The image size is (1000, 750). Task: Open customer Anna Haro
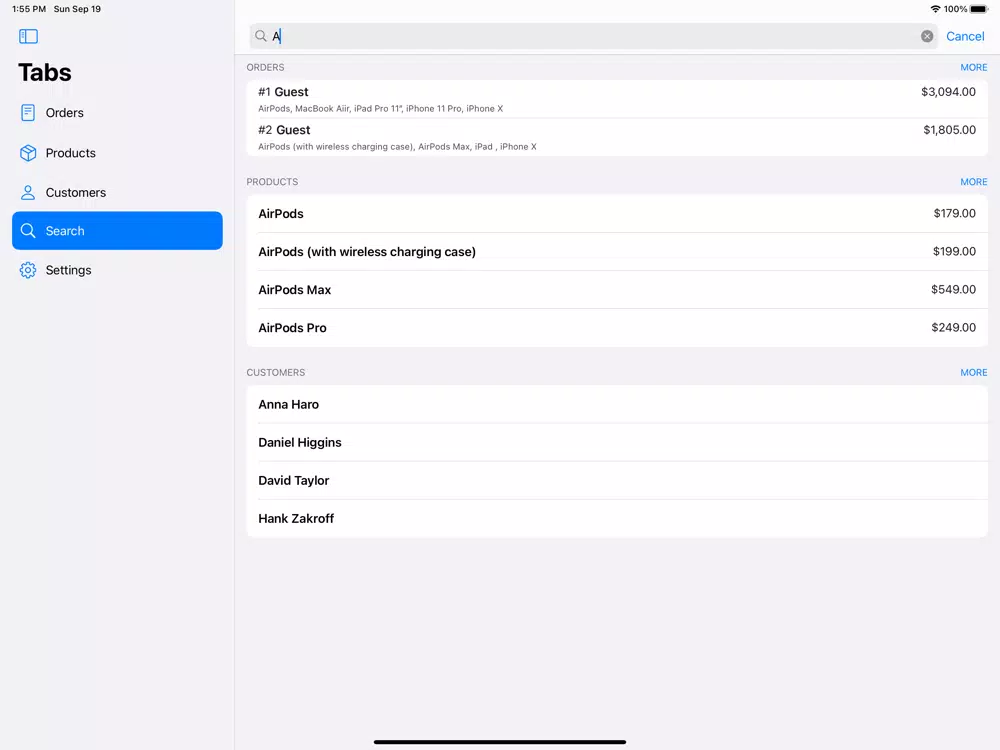pos(617,404)
